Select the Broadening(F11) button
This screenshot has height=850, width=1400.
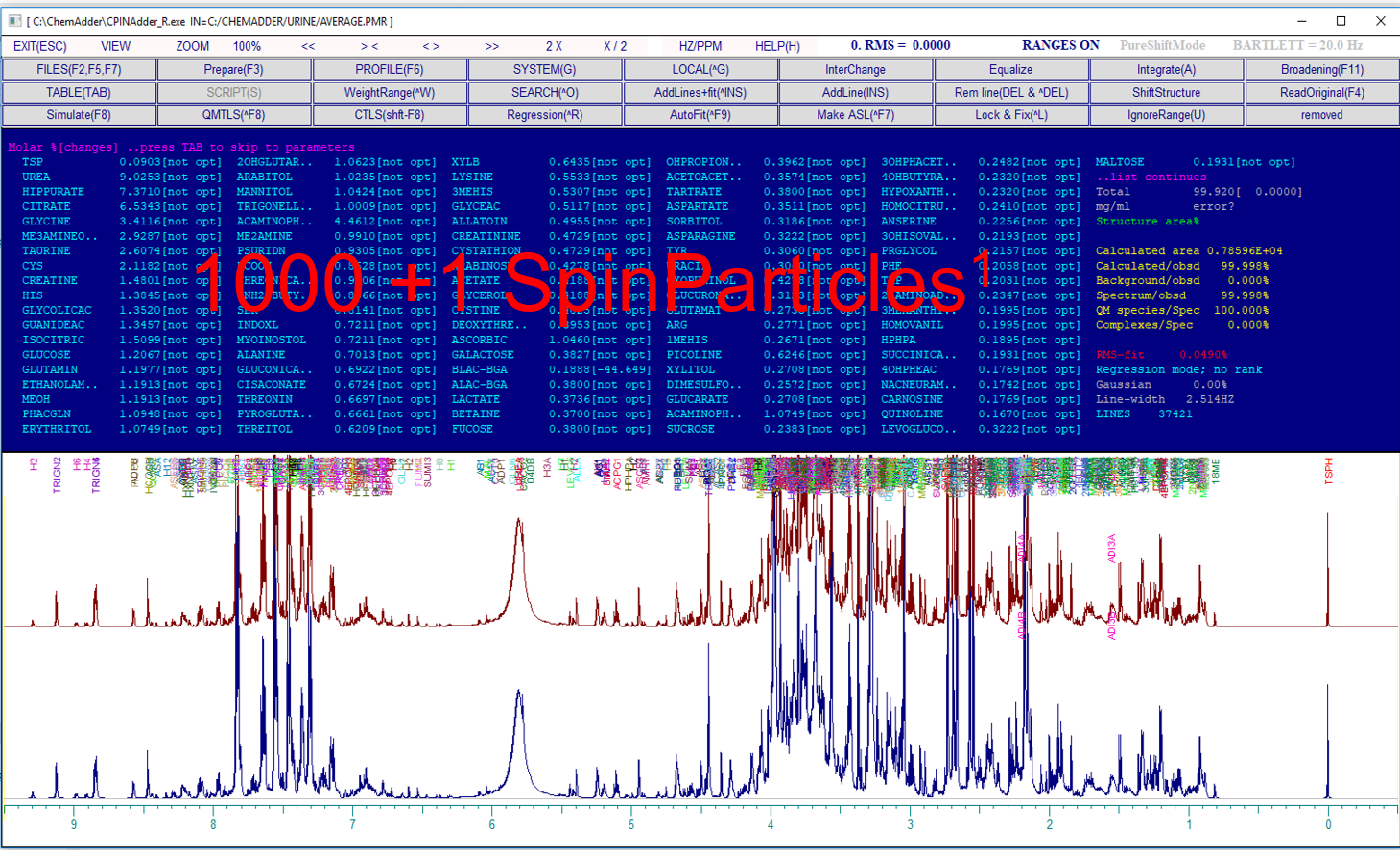click(x=1321, y=70)
